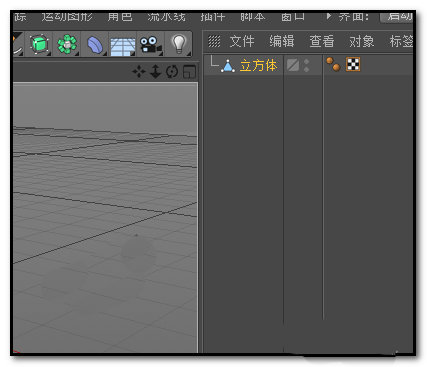Toggle the viewport layout maximize icon
Screen dimensions: 427x367
[189, 72]
